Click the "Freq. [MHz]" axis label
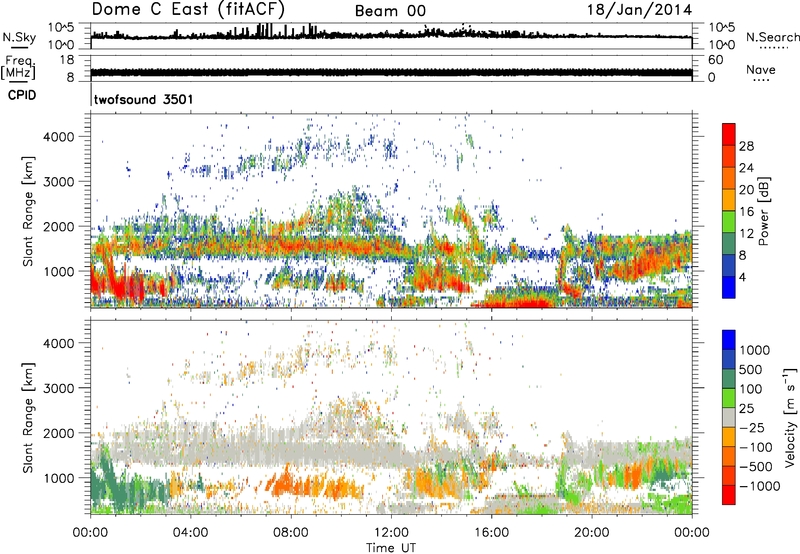 coord(18,68)
